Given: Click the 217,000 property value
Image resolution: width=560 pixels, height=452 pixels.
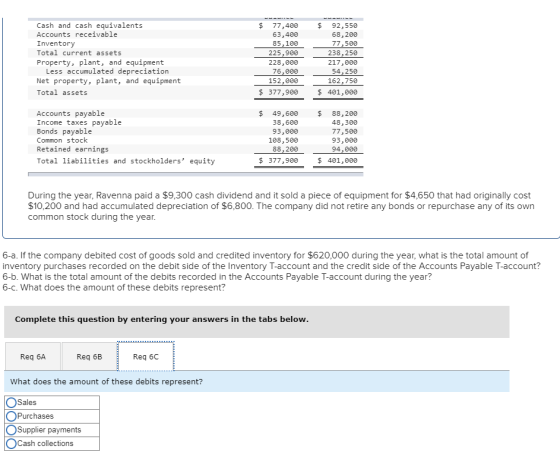Looking at the screenshot, I should (x=342, y=62).
